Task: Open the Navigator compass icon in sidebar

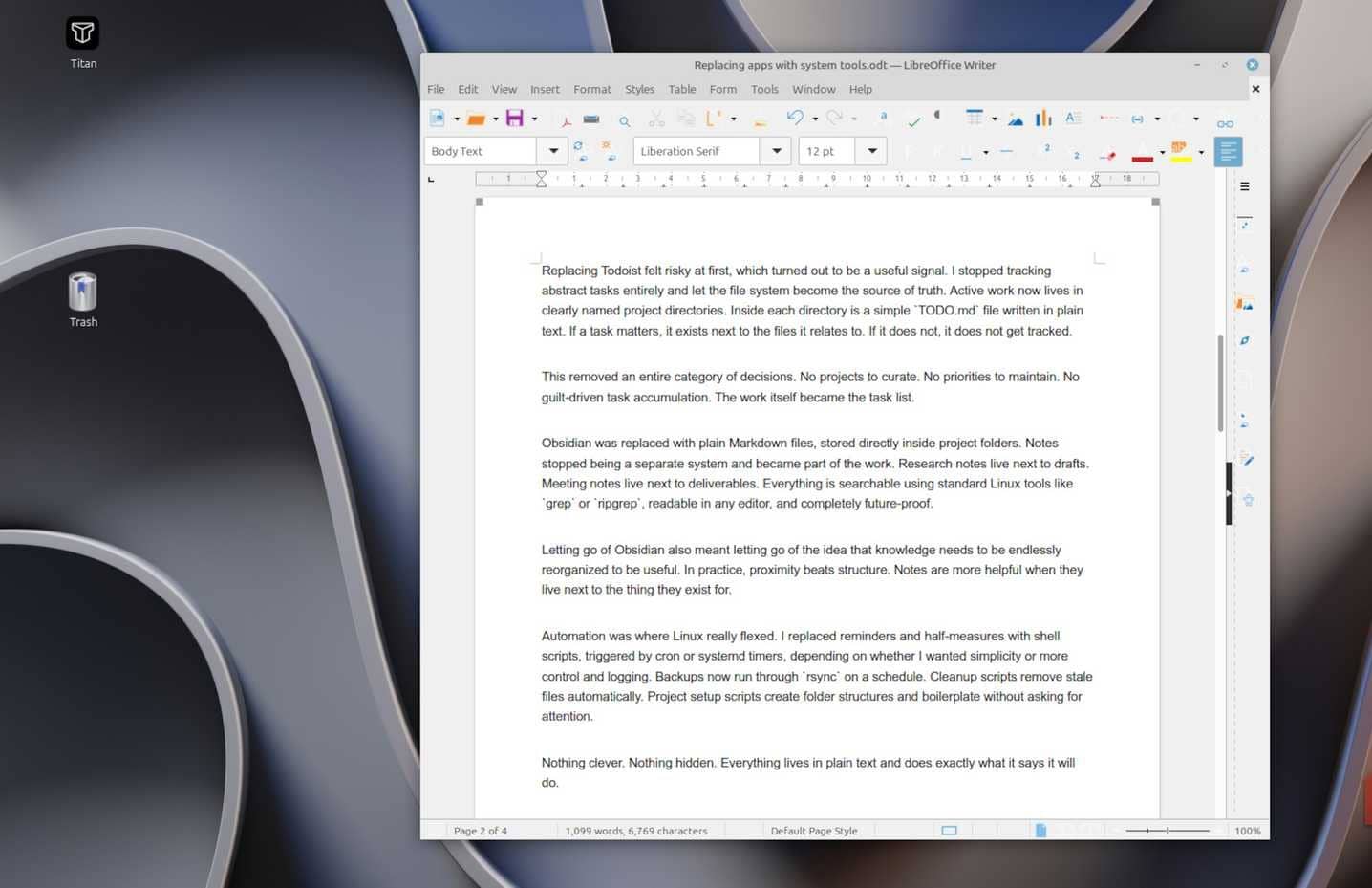Action: pos(1245,340)
